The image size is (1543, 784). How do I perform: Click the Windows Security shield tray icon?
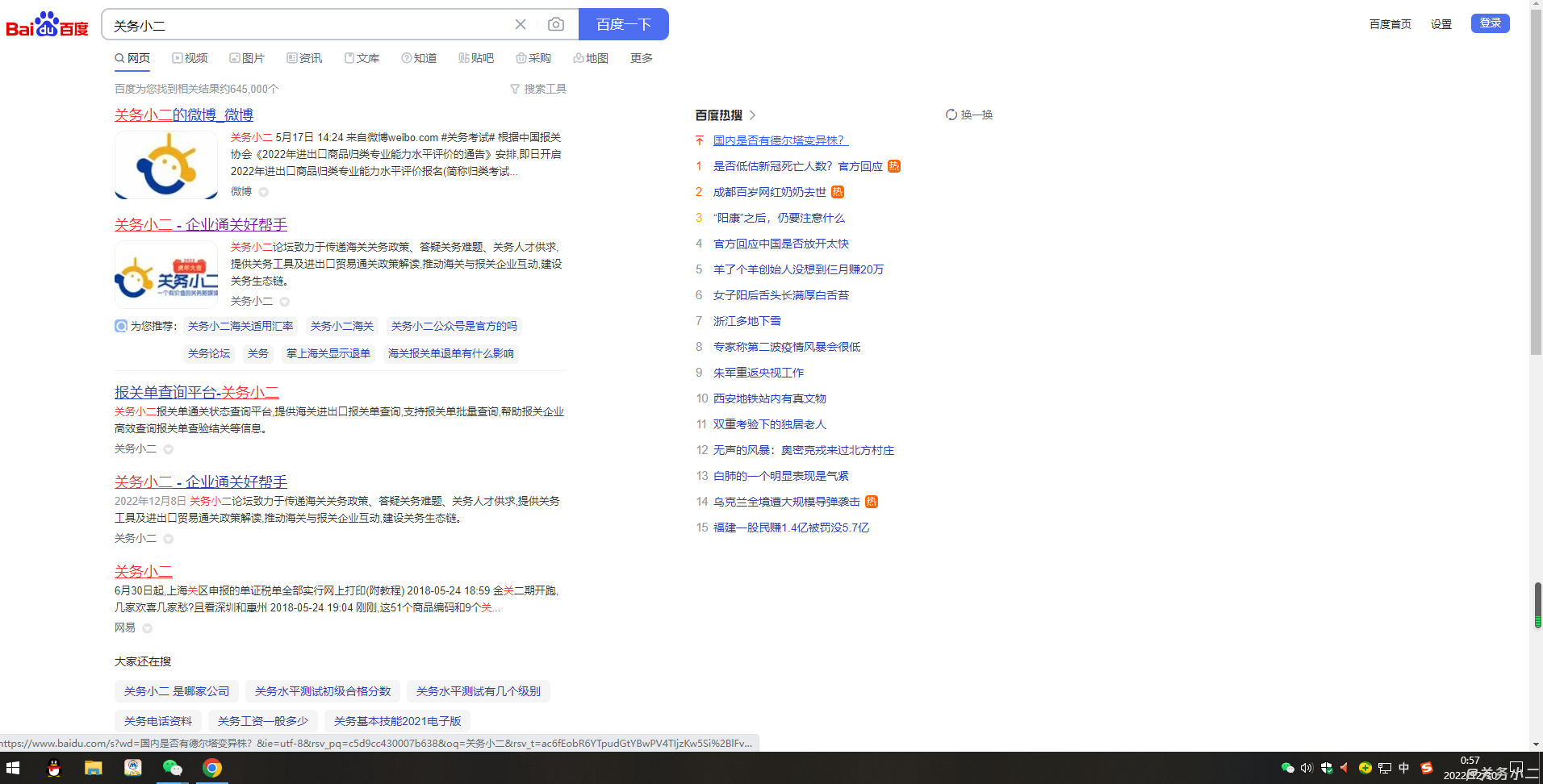click(x=1326, y=768)
